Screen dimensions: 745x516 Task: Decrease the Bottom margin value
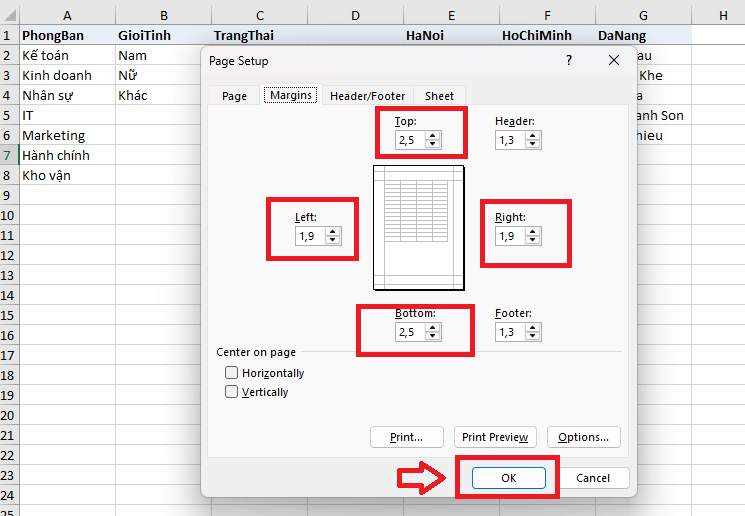coord(433,336)
